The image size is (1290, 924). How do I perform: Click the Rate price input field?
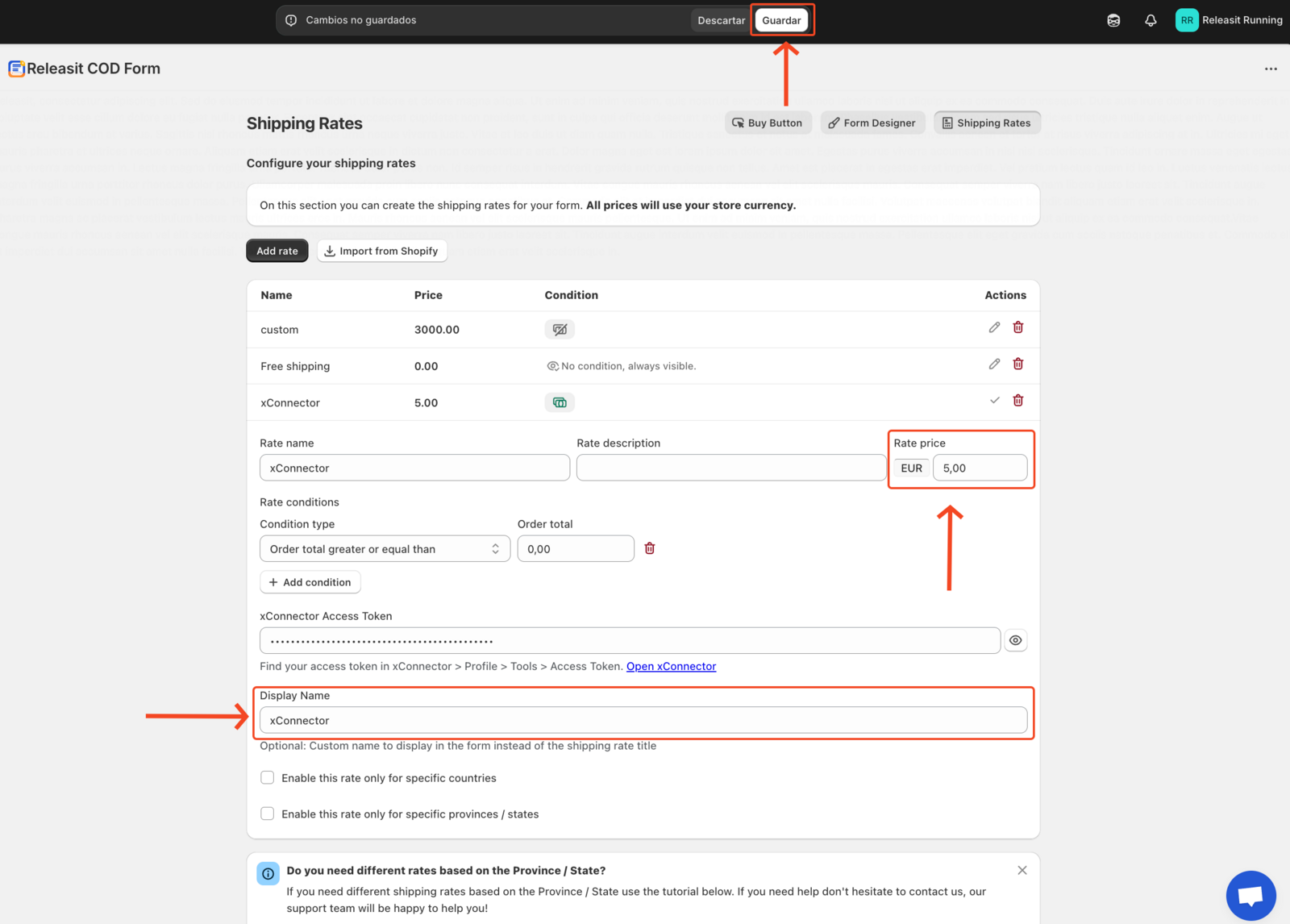(980, 468)
